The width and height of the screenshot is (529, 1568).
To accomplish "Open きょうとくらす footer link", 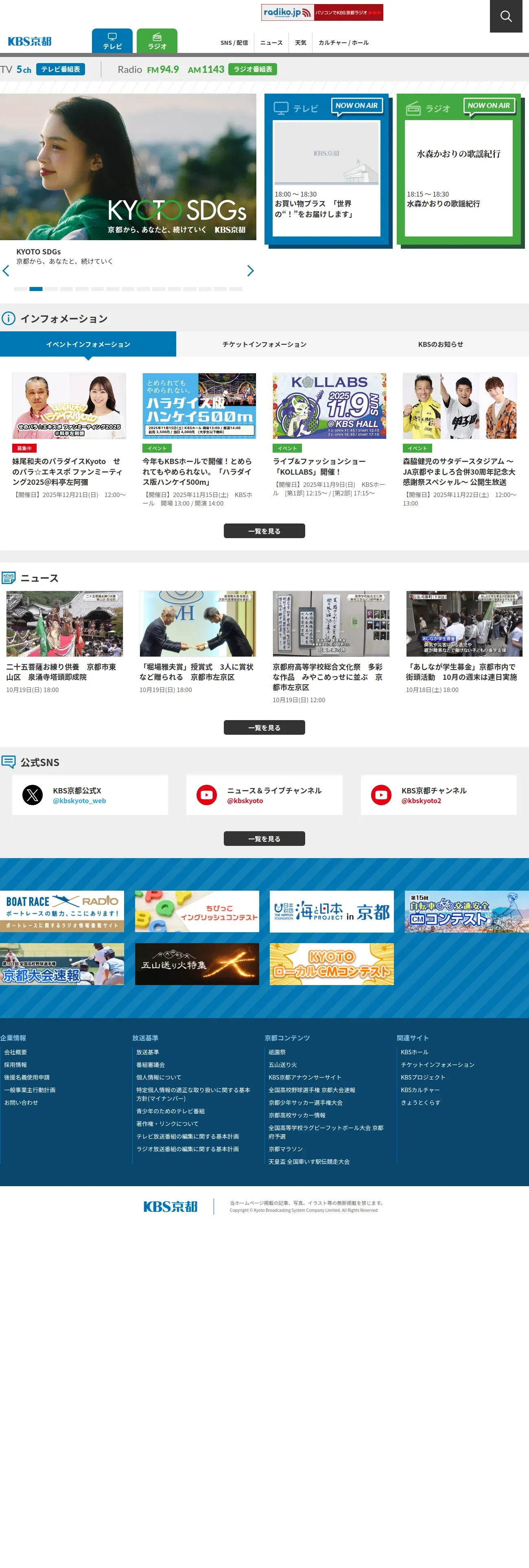I will [421, 1102].
